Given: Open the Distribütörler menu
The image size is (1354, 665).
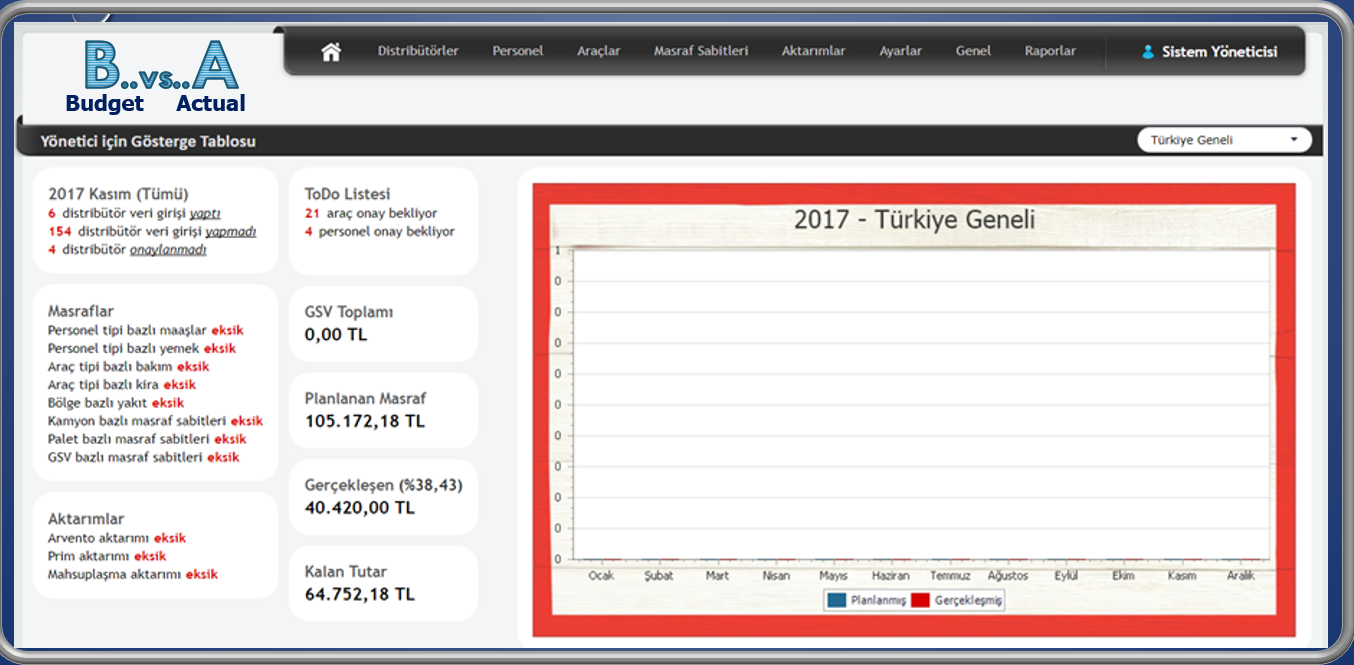Looking at the screenshot, I should [x=418, y=51].
